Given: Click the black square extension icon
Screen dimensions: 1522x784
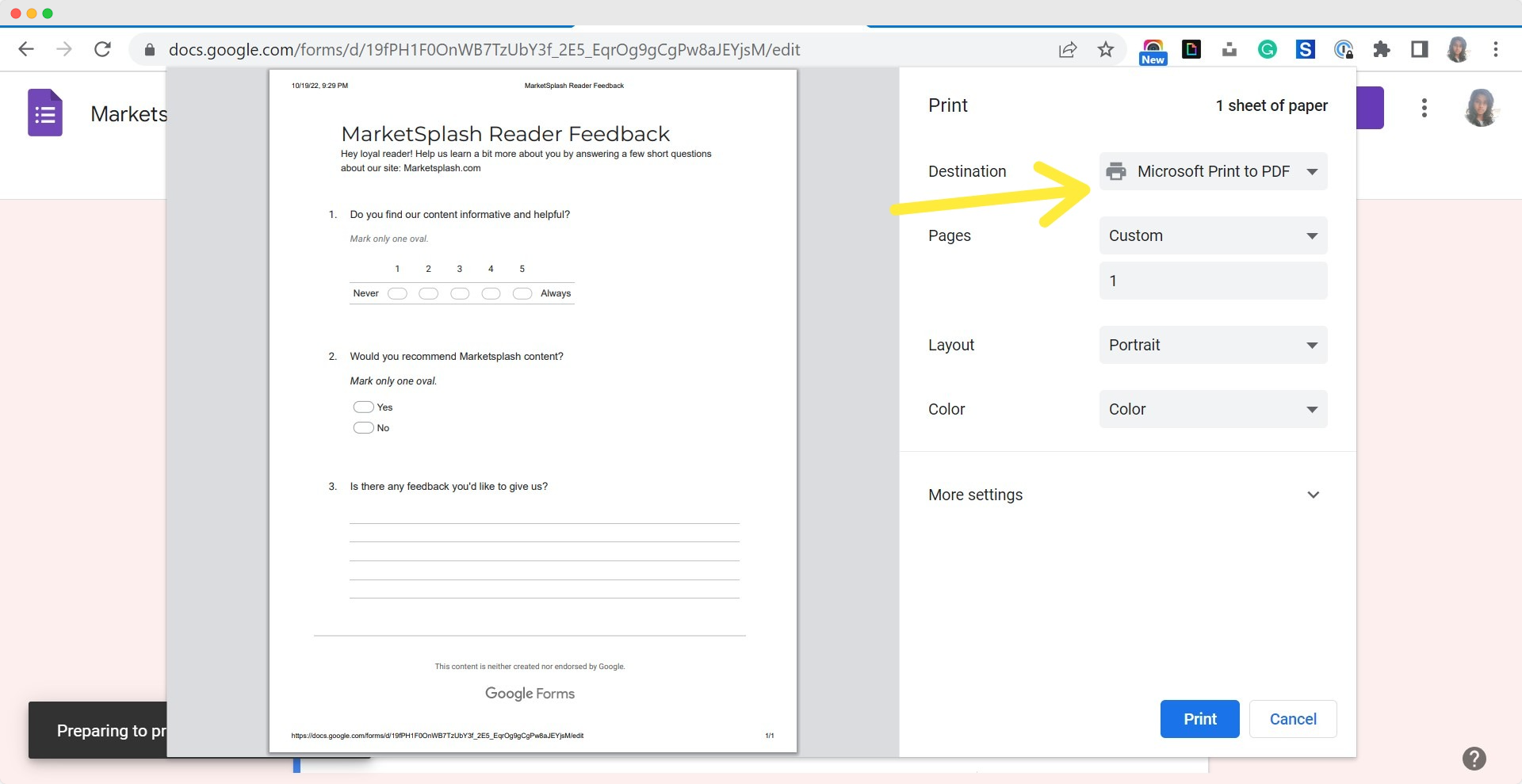Looking at the screenshot, I should 1191,49.
